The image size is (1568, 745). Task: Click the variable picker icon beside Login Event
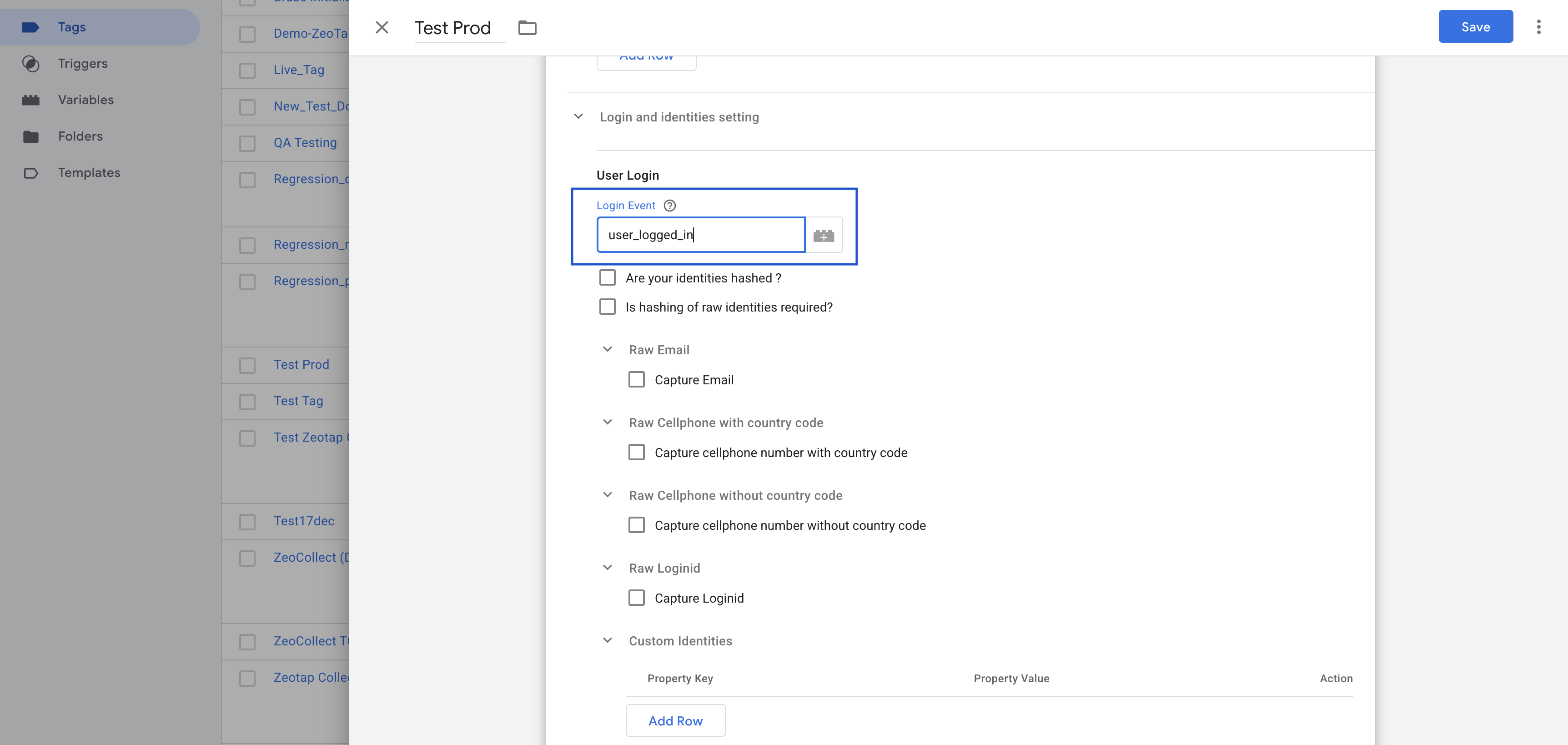(x=824, y=235)
